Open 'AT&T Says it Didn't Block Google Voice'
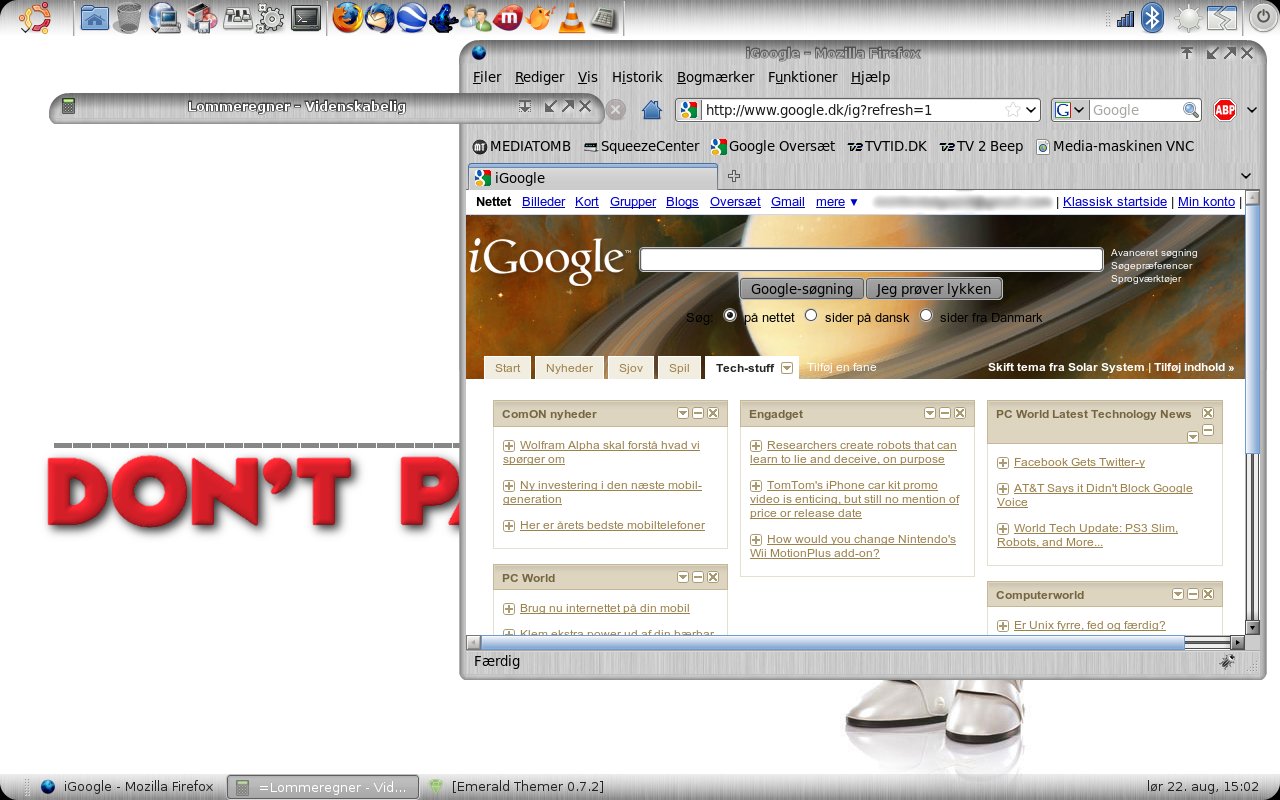This screenshot has width=1280, height=800. (x=1095, y=495)
